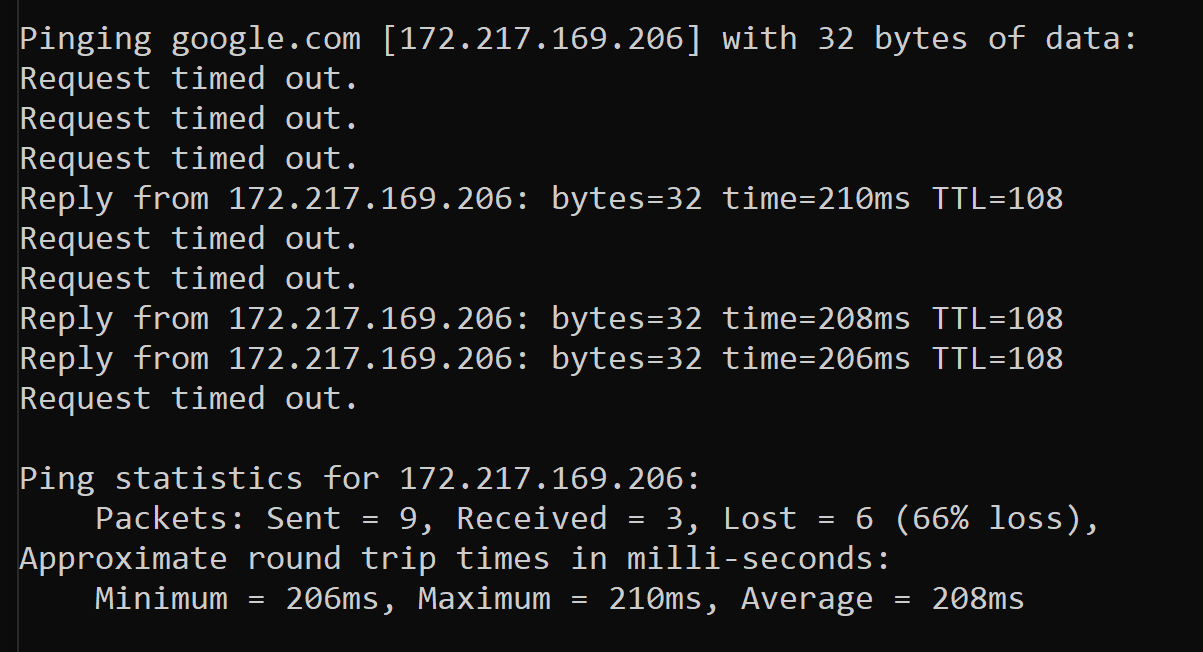Click the "Ping statistics for" heading text

[199, 479]
